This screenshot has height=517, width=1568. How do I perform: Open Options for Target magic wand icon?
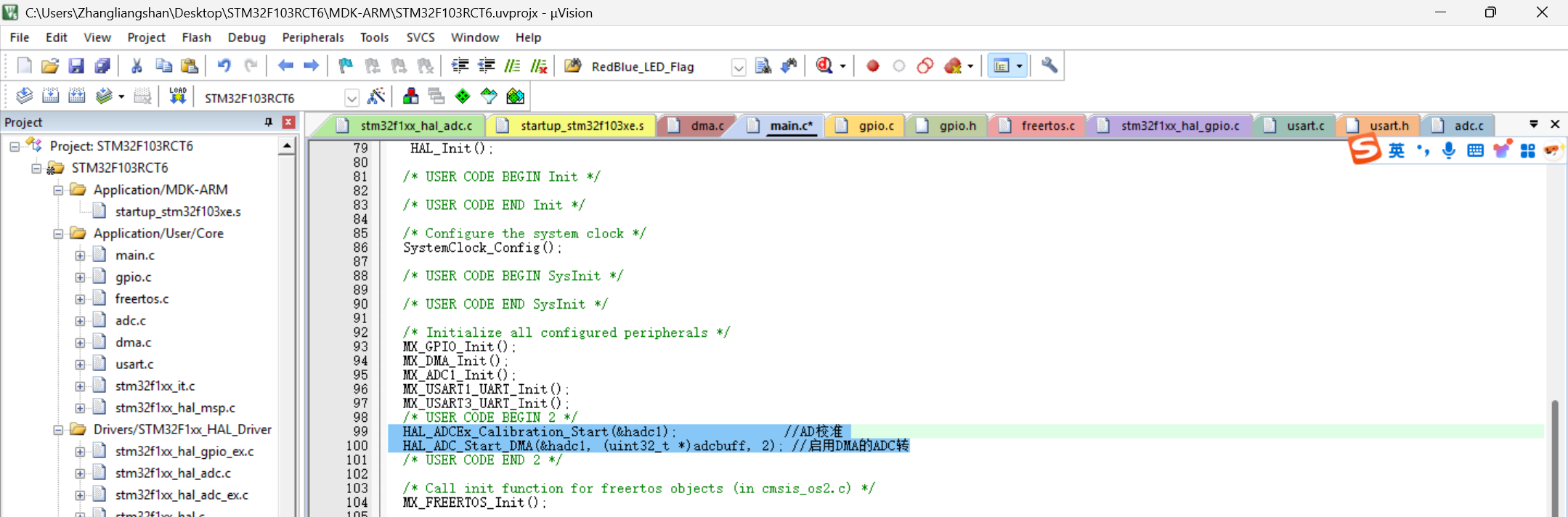[x=376, y=96]
